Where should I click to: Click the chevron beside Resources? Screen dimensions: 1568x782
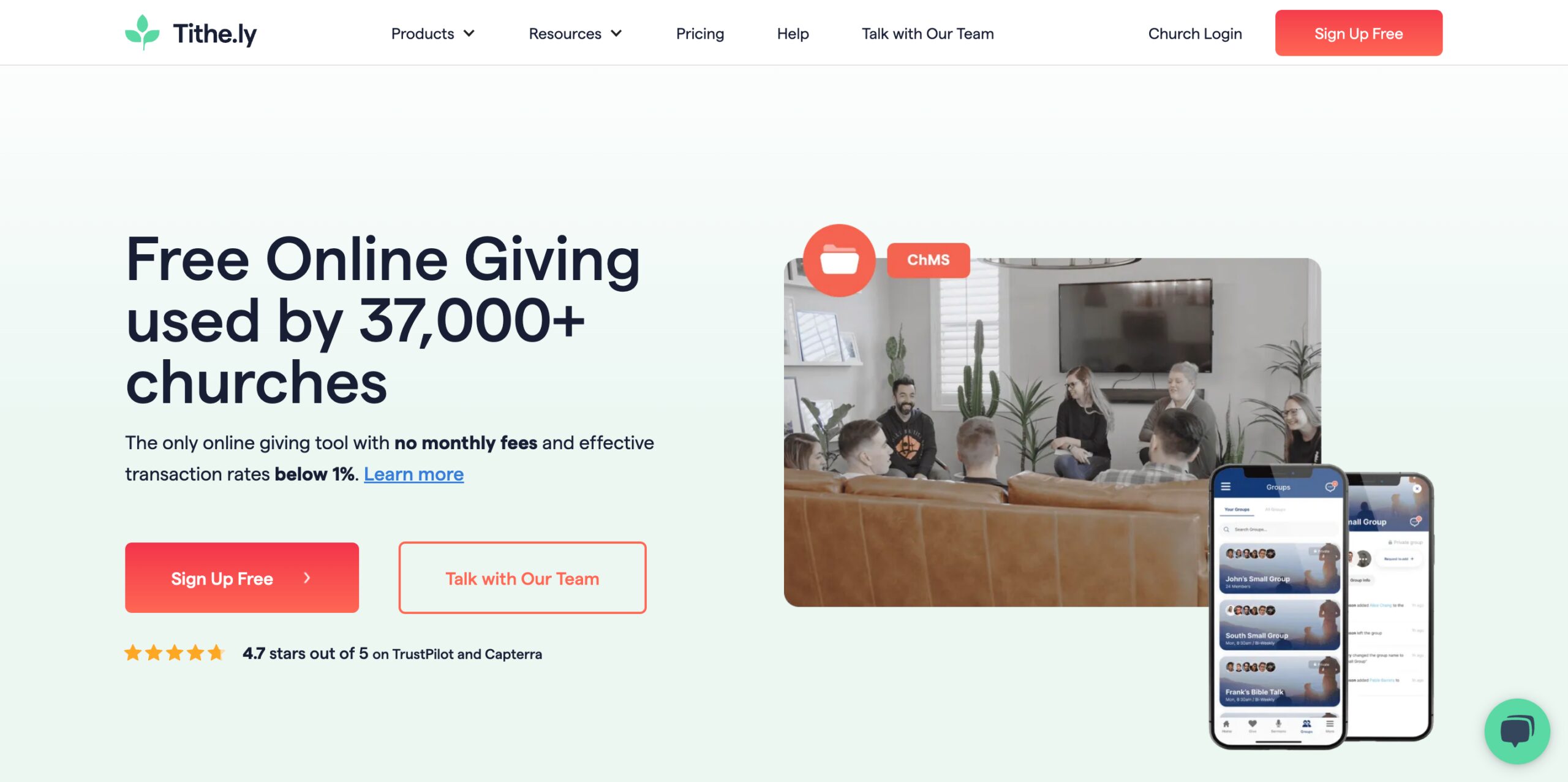(616, 34)
